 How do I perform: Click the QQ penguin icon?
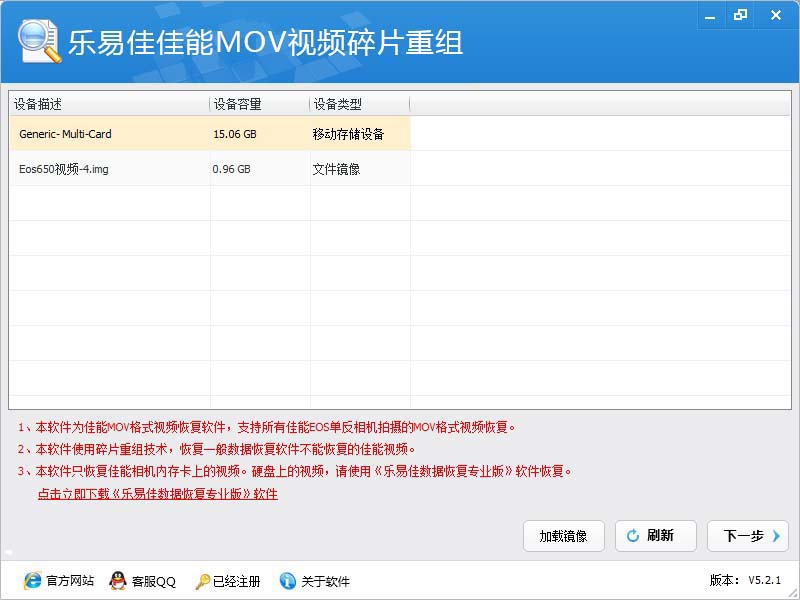pyautogui.click(x=118, y=581)
